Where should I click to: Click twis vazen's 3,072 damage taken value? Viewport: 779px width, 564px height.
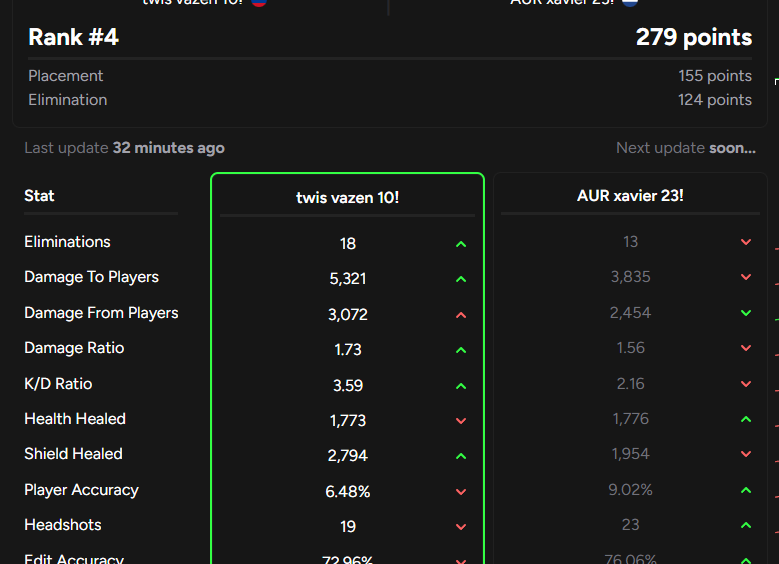347,315
